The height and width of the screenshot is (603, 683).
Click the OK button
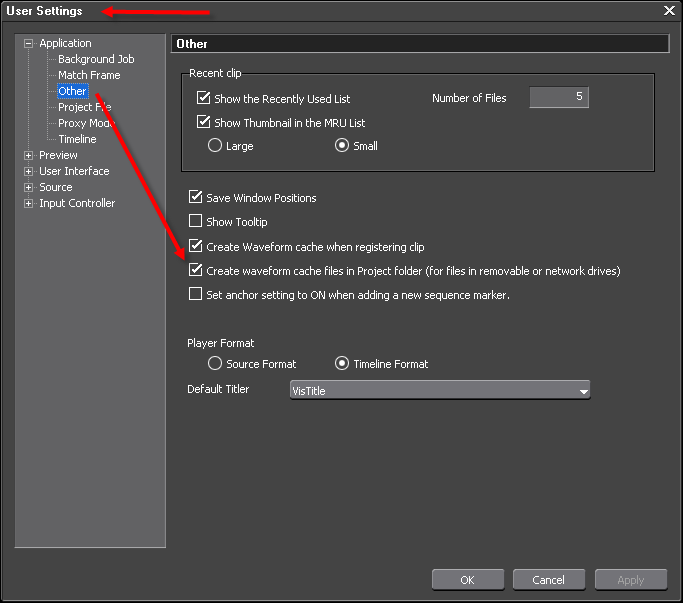(467, 579)
